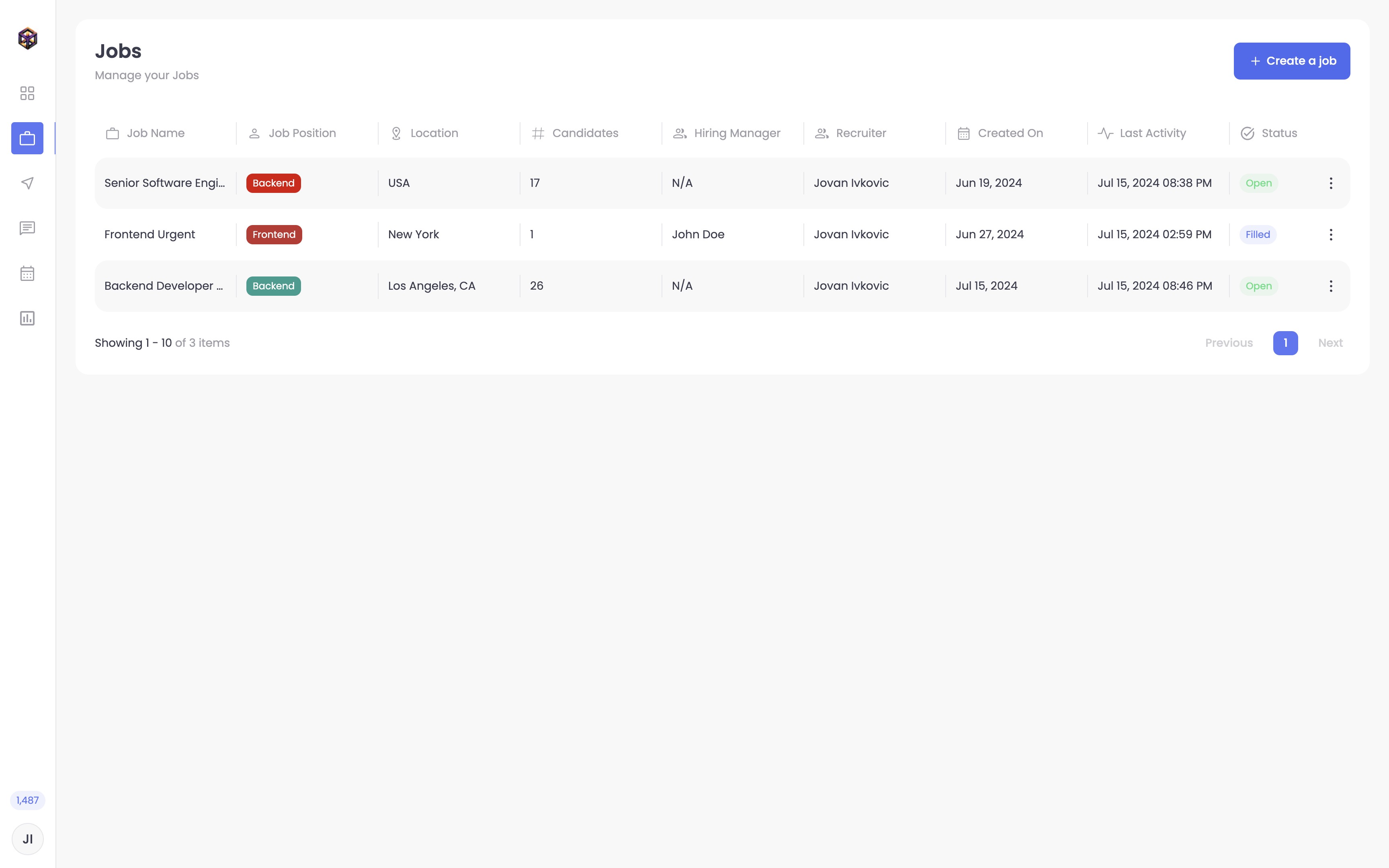1389x868 pixels.
Task: Click the briefcase Jobs icon in sidebar
Action: click(x=27, y=138)
